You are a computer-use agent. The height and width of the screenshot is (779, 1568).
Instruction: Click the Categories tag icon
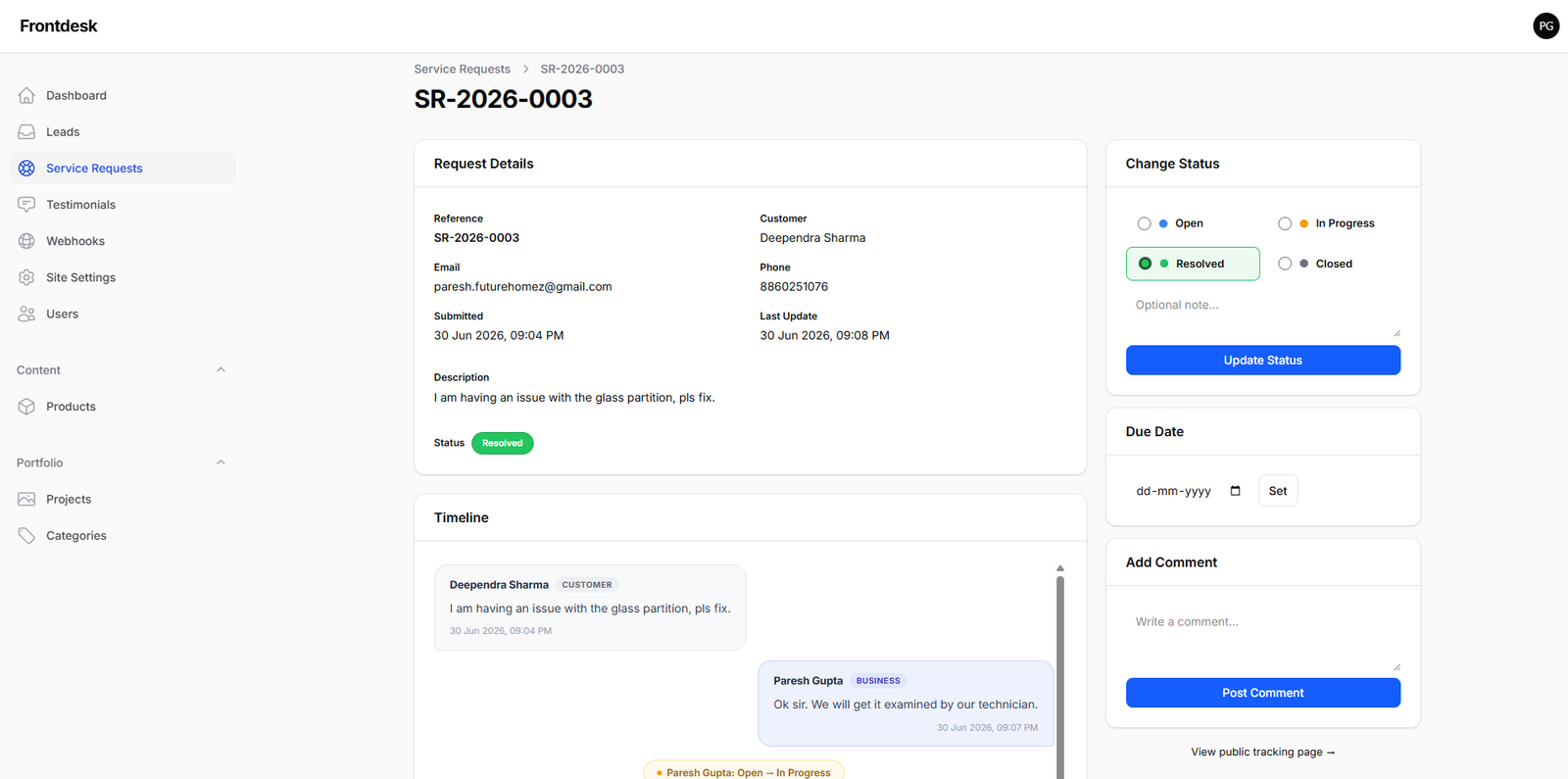click(x=26, y=535)
